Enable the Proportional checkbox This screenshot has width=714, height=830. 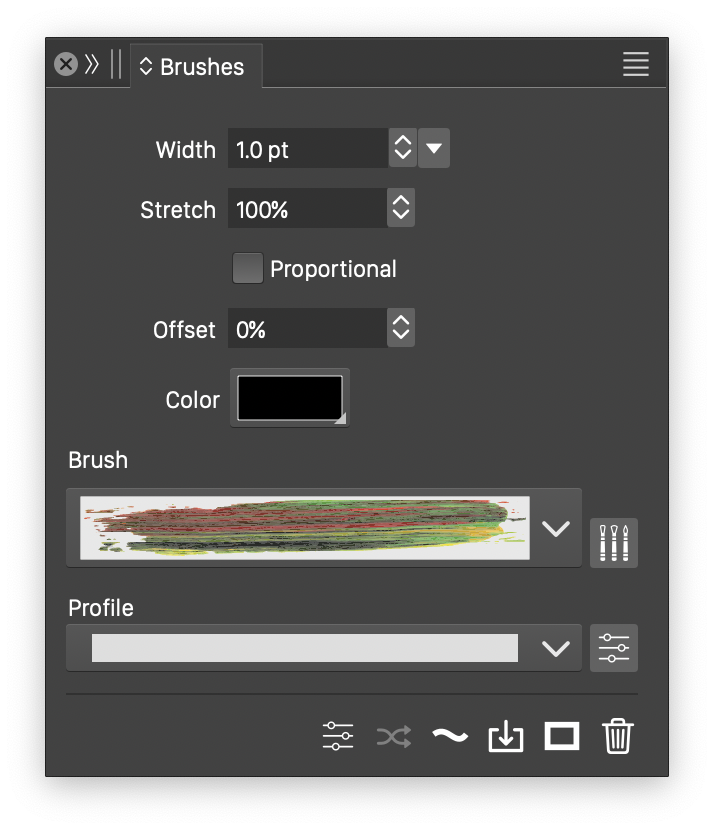click(x=248, y=269)
